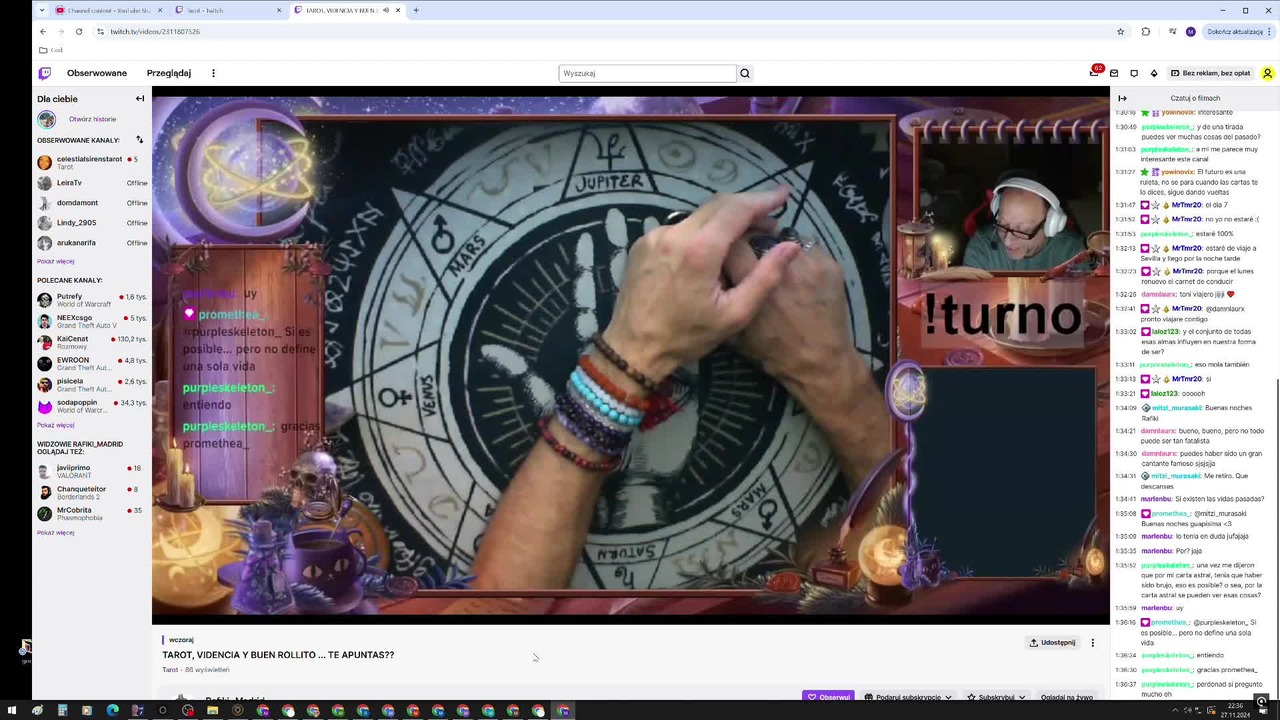Collapse the chat panel arrow
The height and width of the screenshot is (720, 1280).
coord(1122,98)
